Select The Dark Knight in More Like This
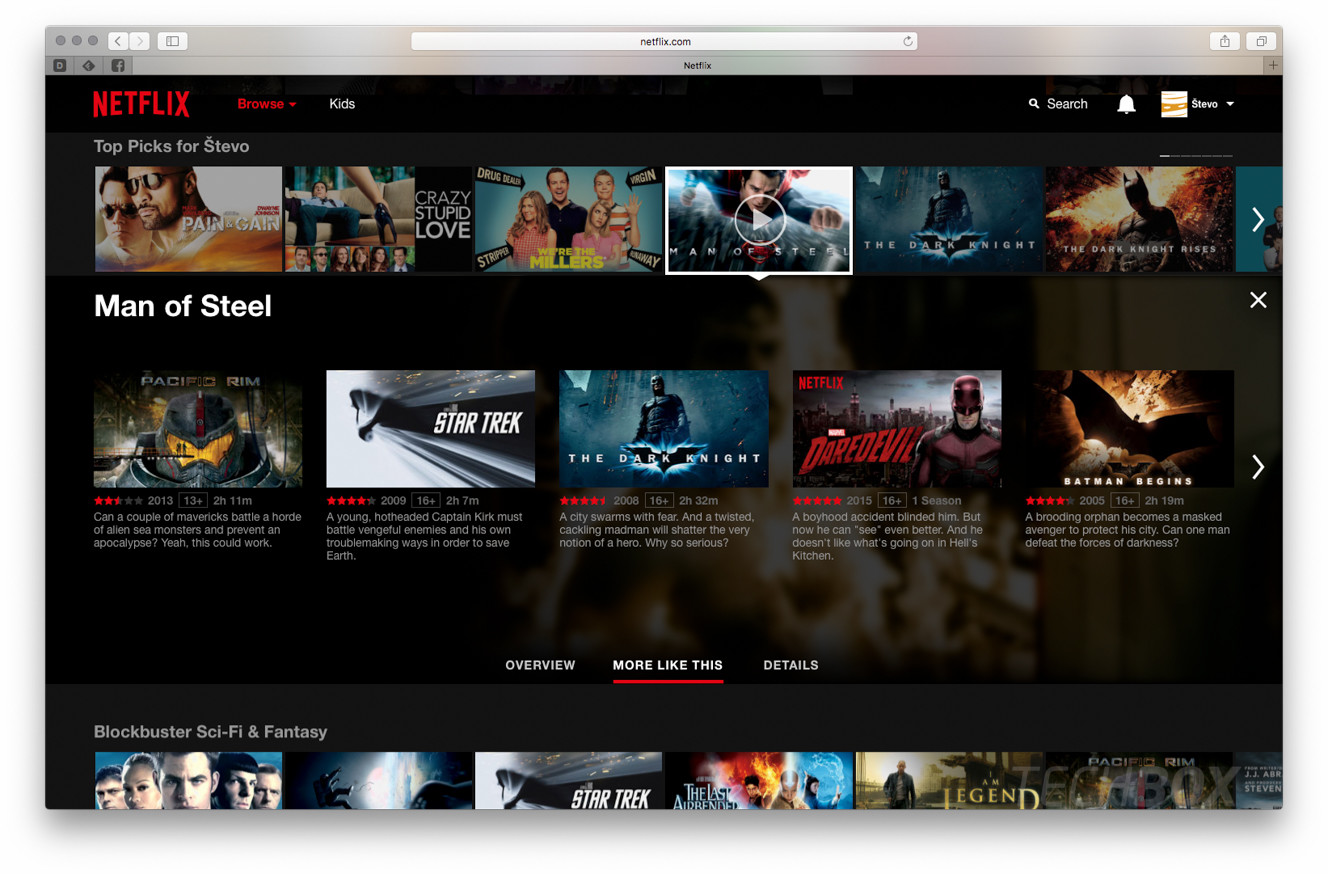The height and width of the screenshot is (874, 1328). coord(664,429)
